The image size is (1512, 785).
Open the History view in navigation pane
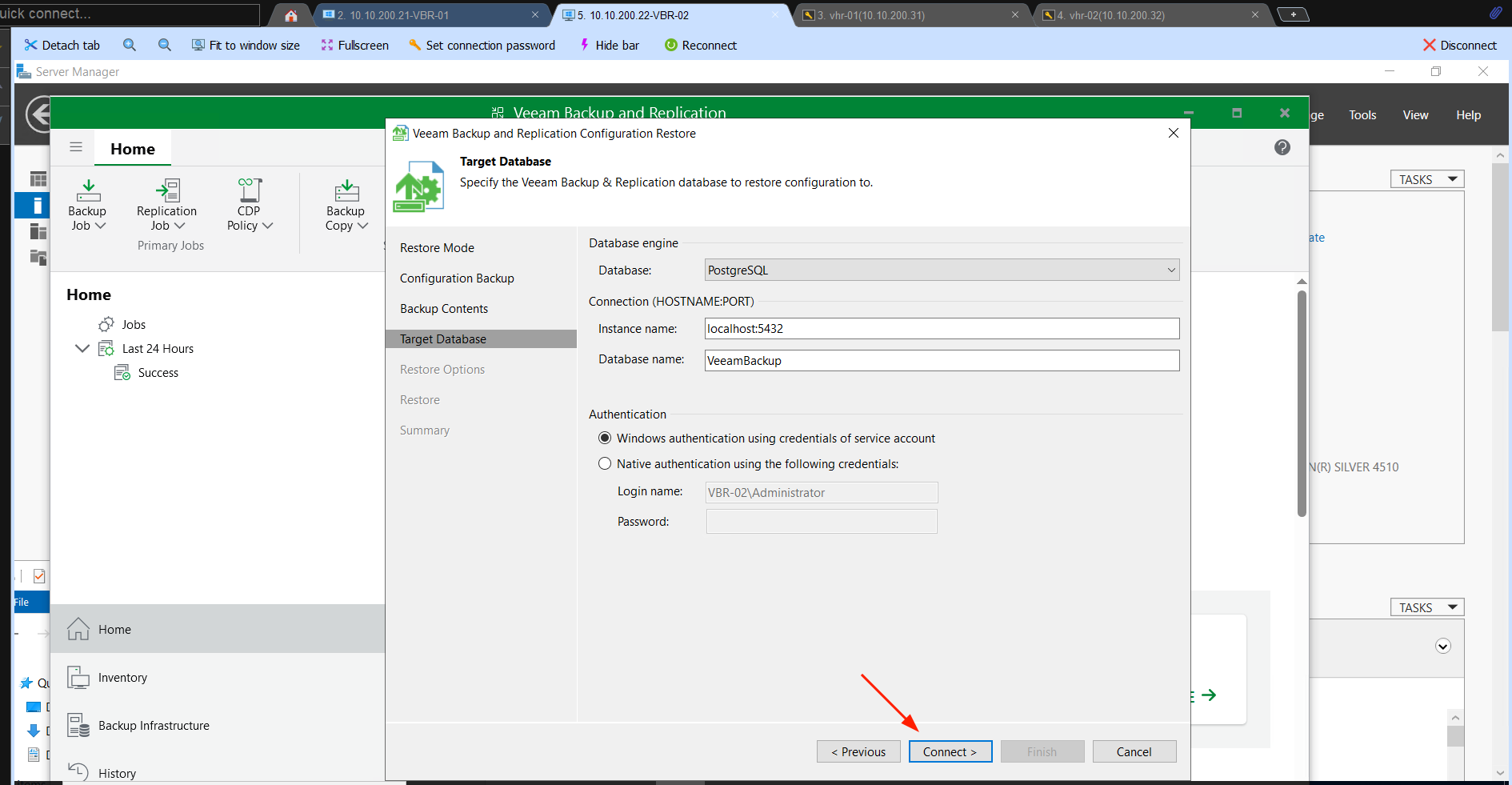(218, 771)
